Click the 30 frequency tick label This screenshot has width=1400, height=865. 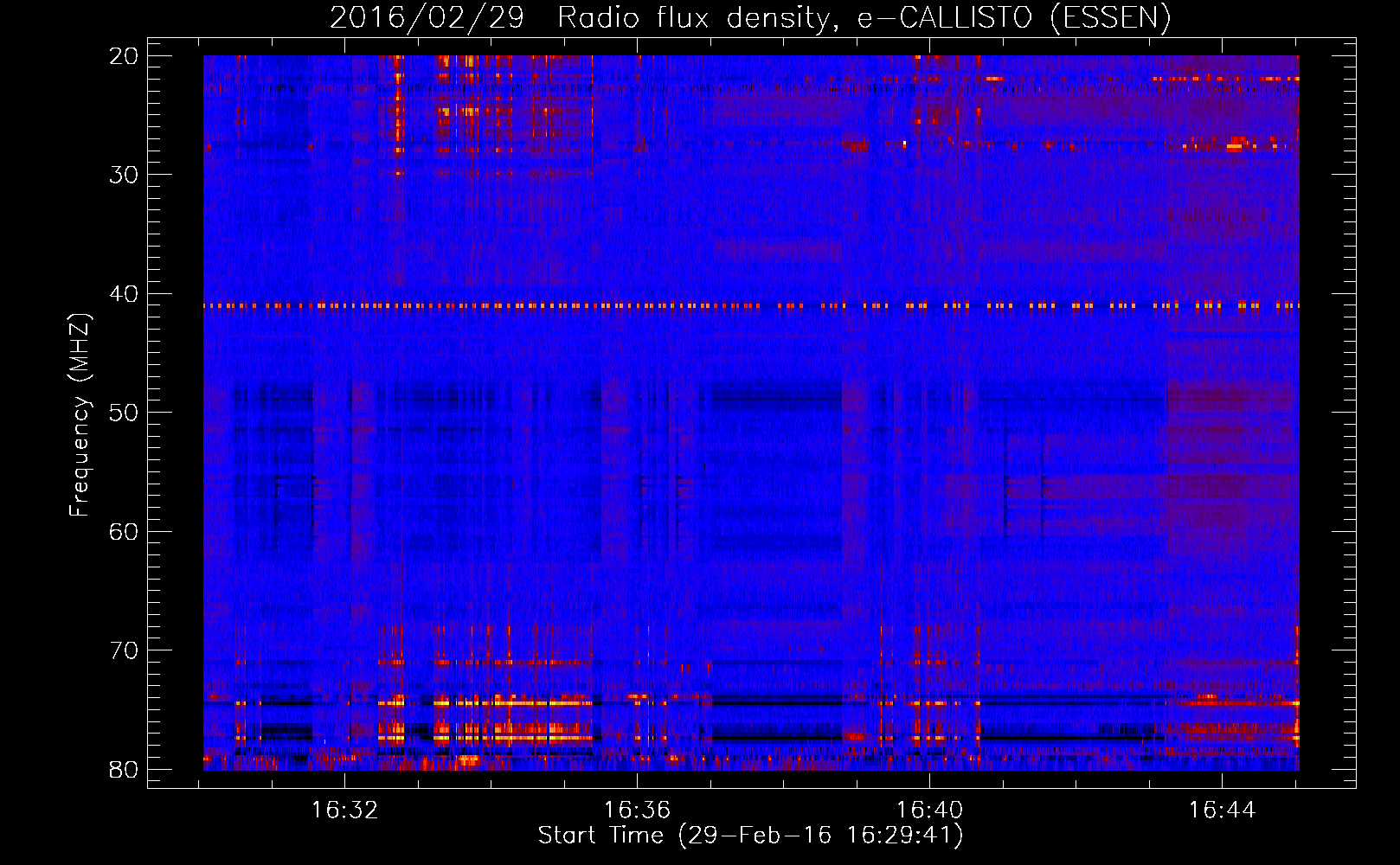tap(125, 175)
